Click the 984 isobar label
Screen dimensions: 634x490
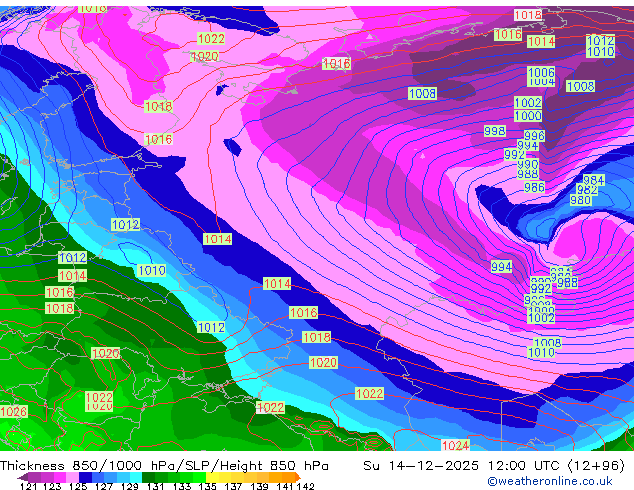click(x=594, y=180)
